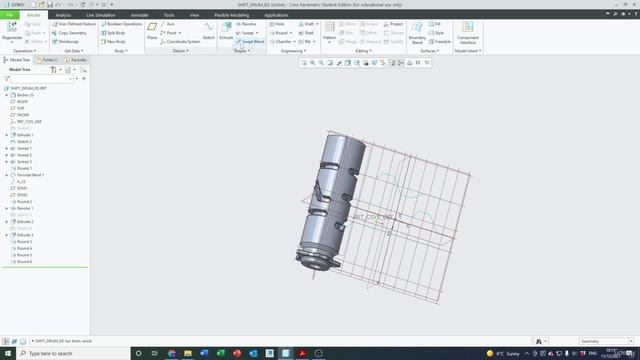
Task: Click the Project editing tool
Action: (x=393, y=24)
